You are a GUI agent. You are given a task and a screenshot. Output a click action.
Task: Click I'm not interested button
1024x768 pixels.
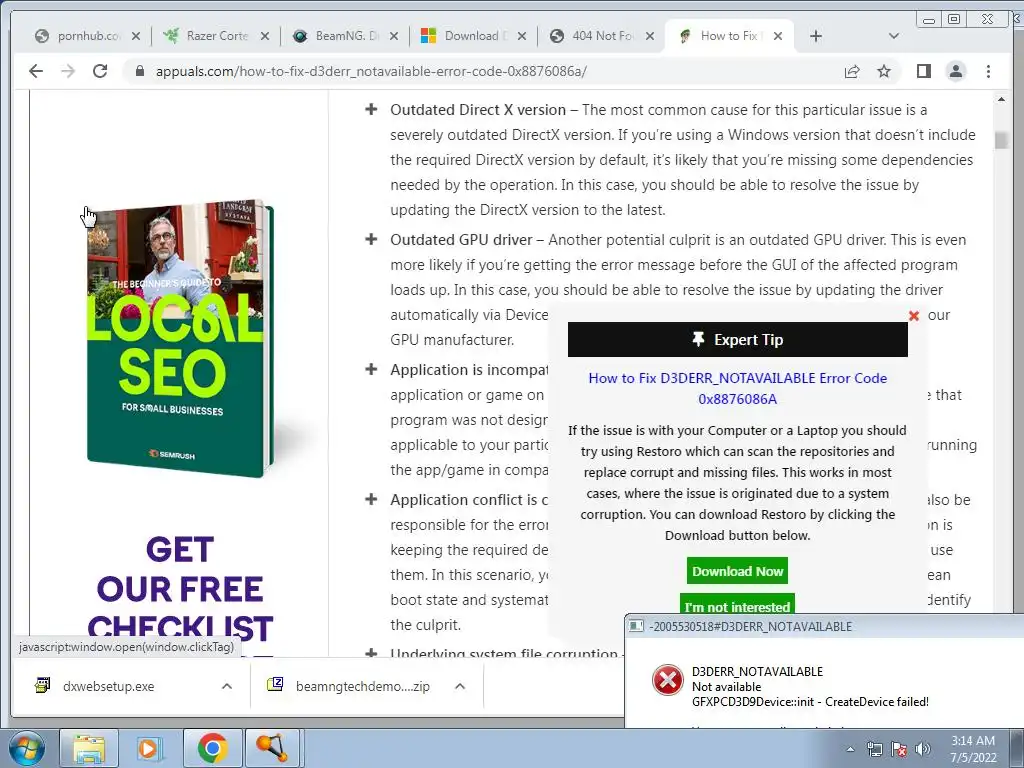[x=737, y=605]
